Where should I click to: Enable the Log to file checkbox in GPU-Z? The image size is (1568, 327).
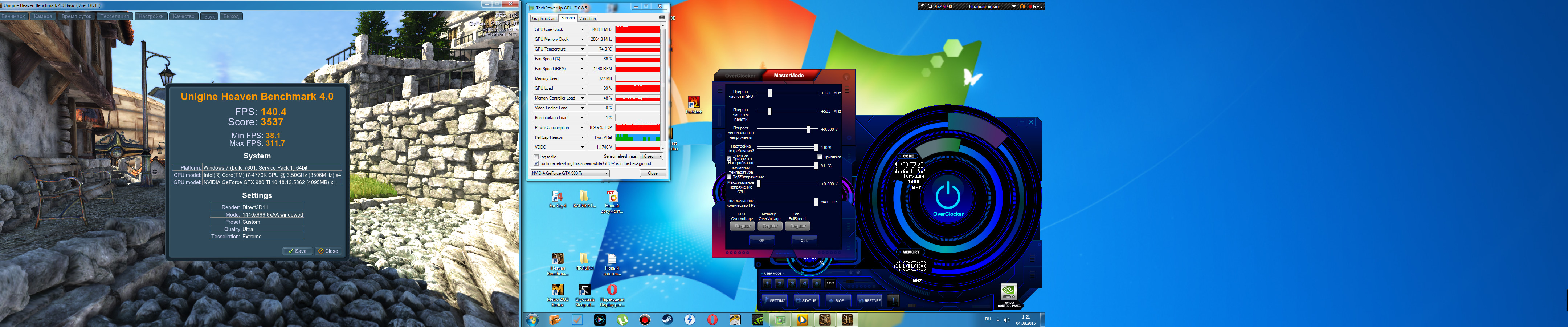click(x=536, y=157)
